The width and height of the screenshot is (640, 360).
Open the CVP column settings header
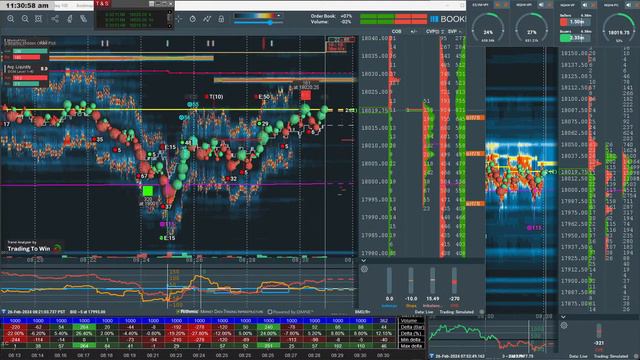coord(434,31)
